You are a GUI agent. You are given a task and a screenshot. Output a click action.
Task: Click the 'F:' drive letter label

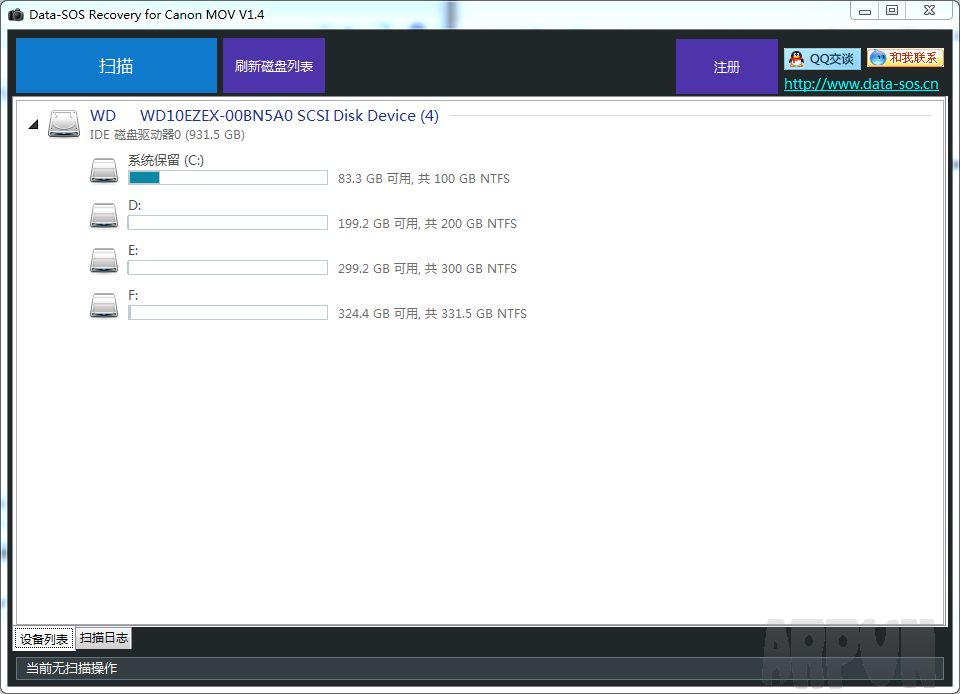pyautogui.click(x=133, y=296)
